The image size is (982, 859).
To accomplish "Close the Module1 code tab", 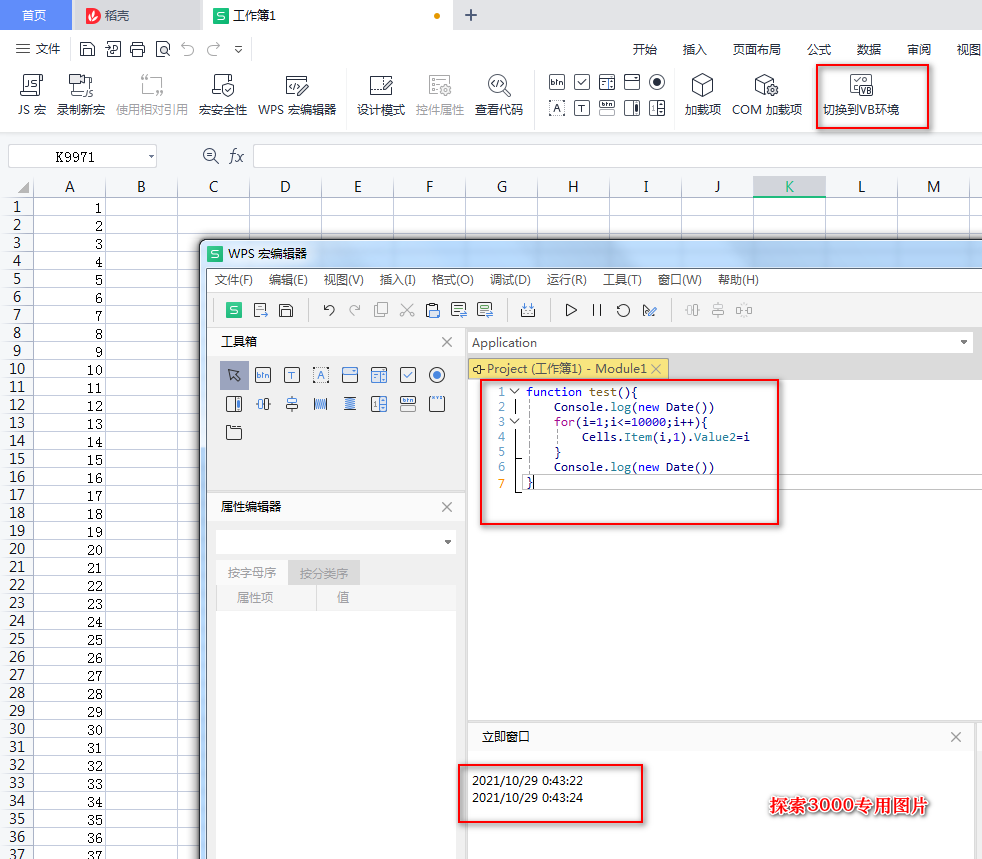I will (656, 369).
